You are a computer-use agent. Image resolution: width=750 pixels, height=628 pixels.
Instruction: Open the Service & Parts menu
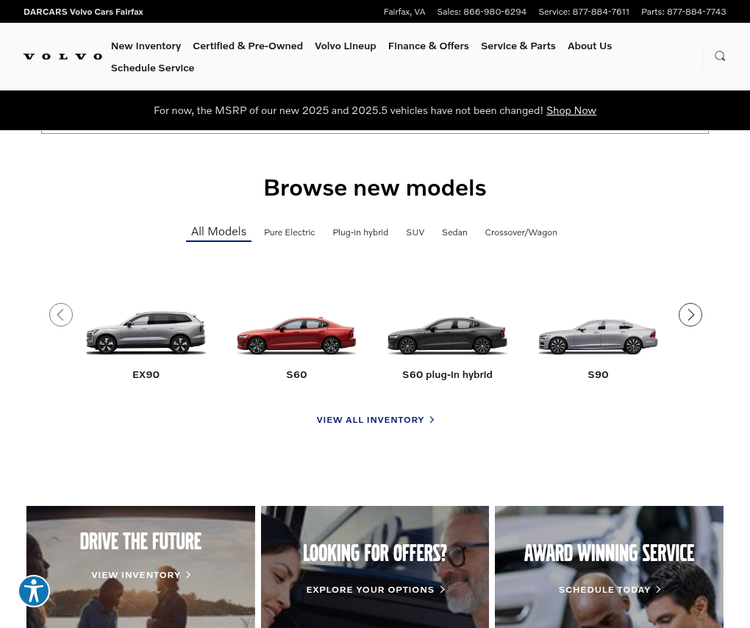coord(518,46)
